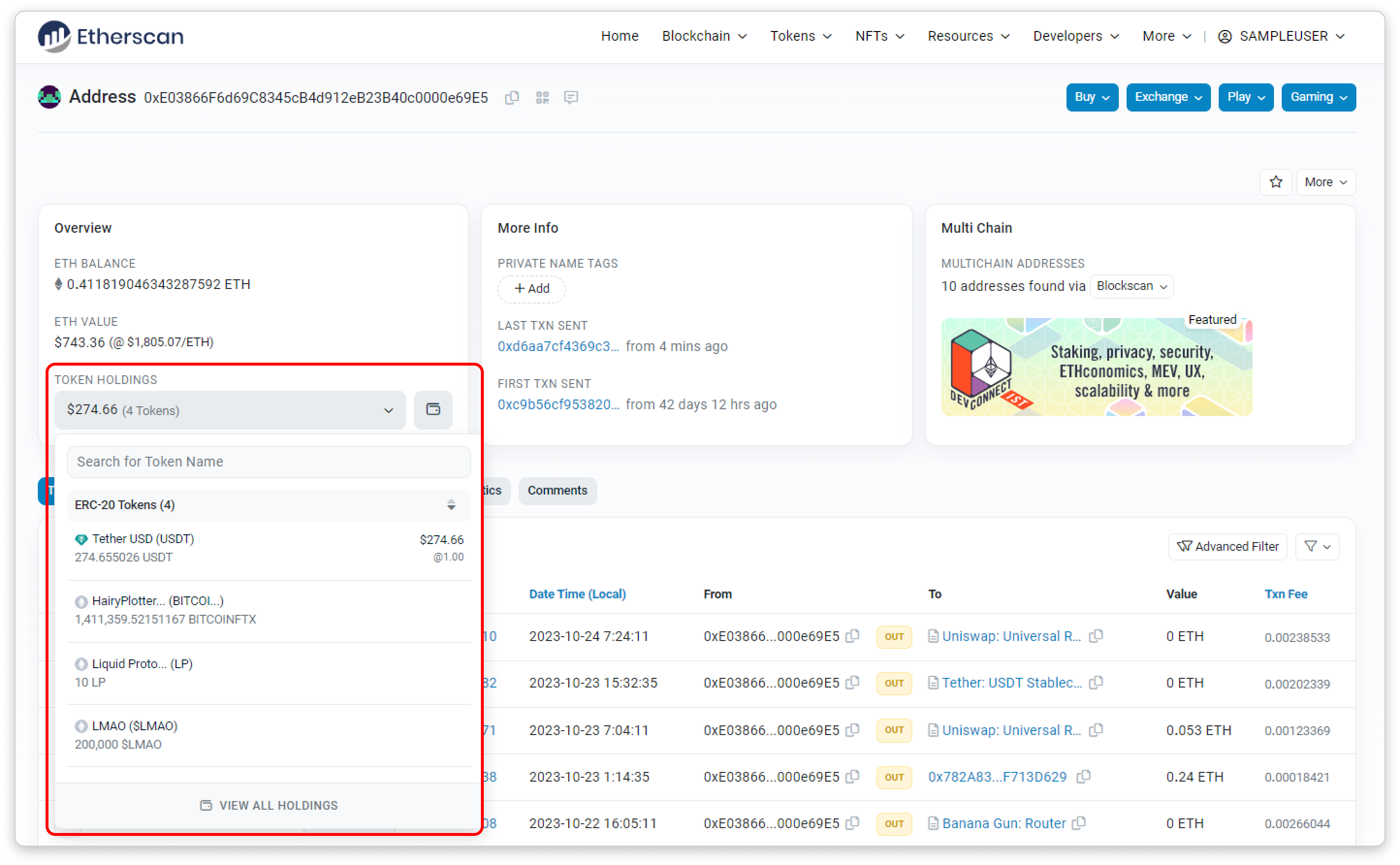Click the Search for Token Name field

pyautogui.click(x=269, y=462)
